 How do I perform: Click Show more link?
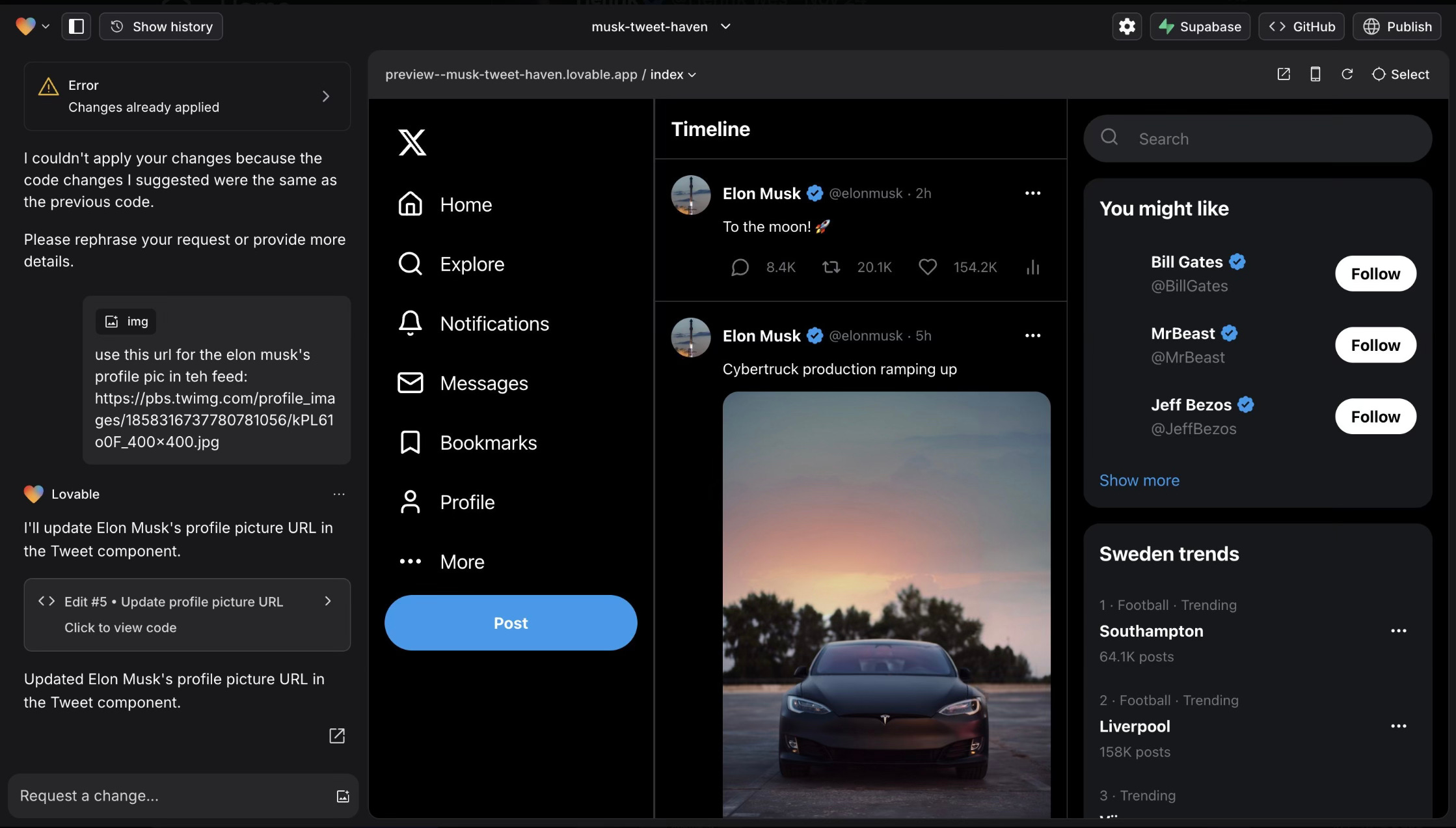tap(1139, 480)
